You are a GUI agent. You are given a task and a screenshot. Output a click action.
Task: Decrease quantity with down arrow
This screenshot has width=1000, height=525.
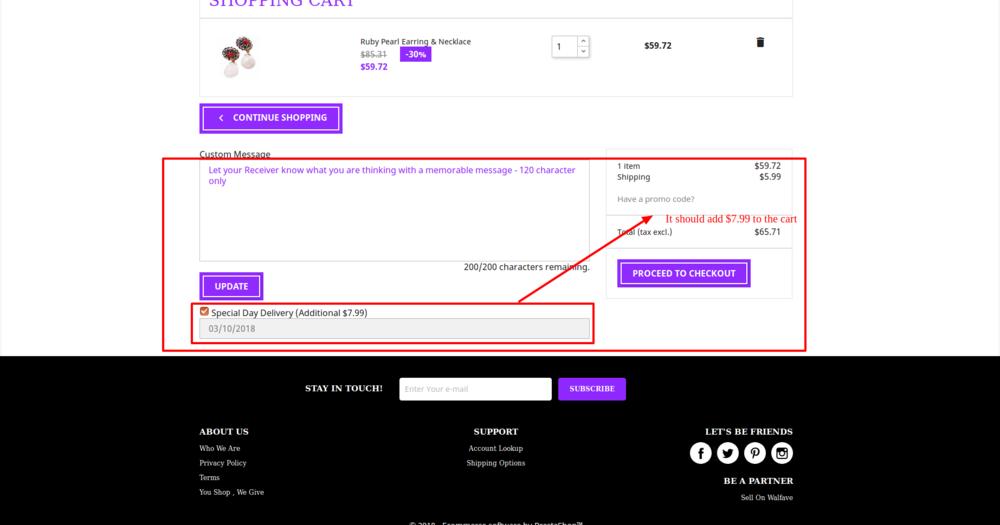[583, 52]
